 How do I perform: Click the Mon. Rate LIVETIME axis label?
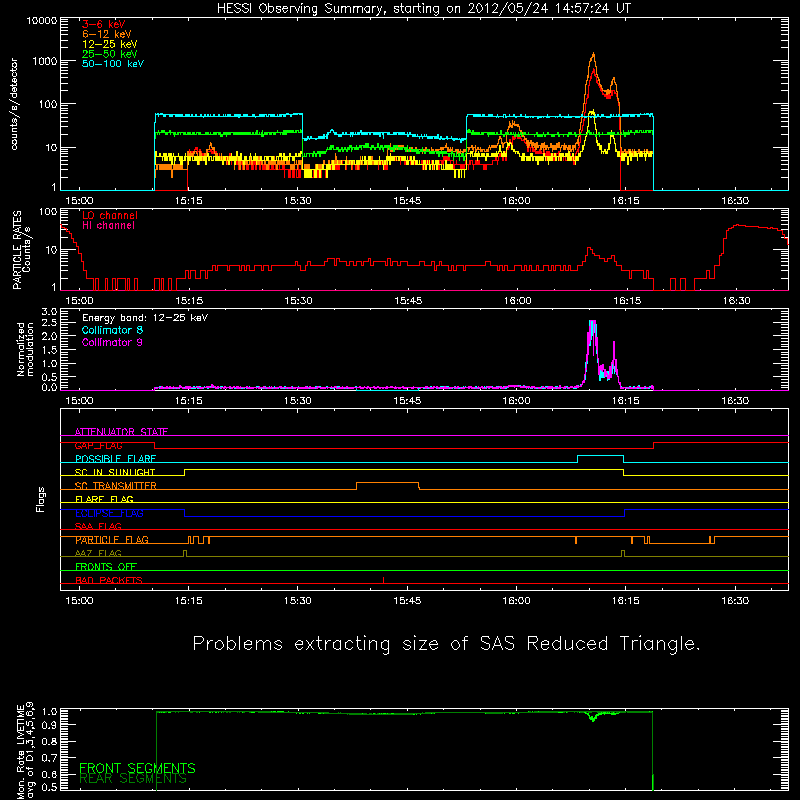(x=25, y=752)
